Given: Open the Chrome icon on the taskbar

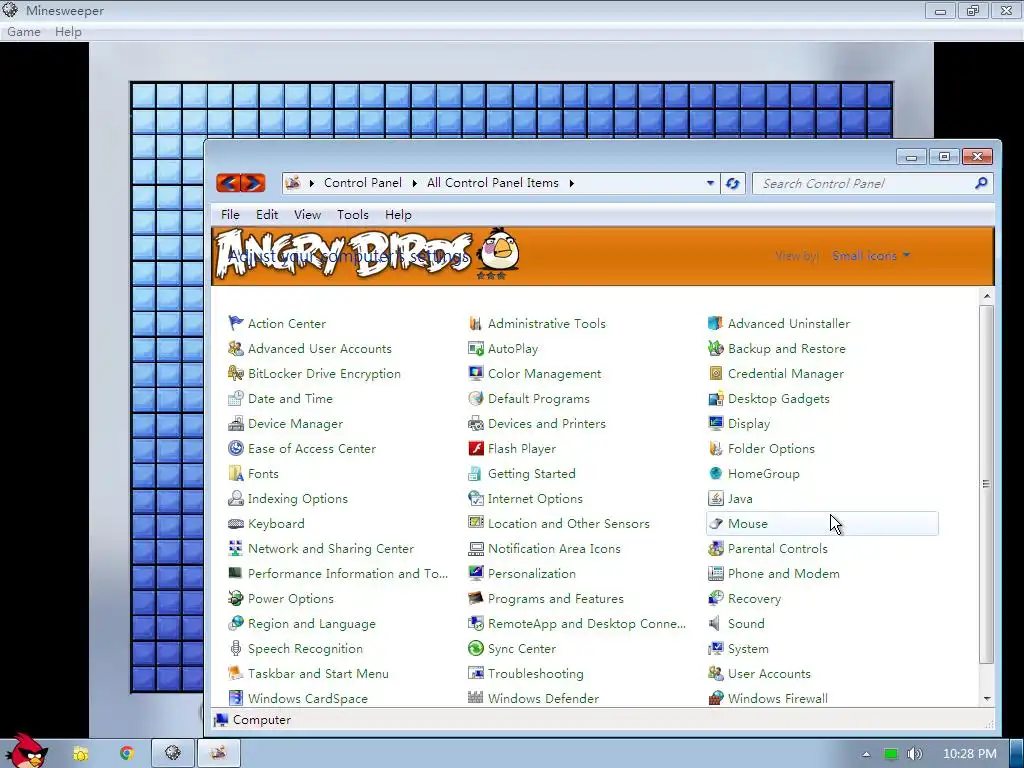Looking at the screenshot, I should (126, 753).
